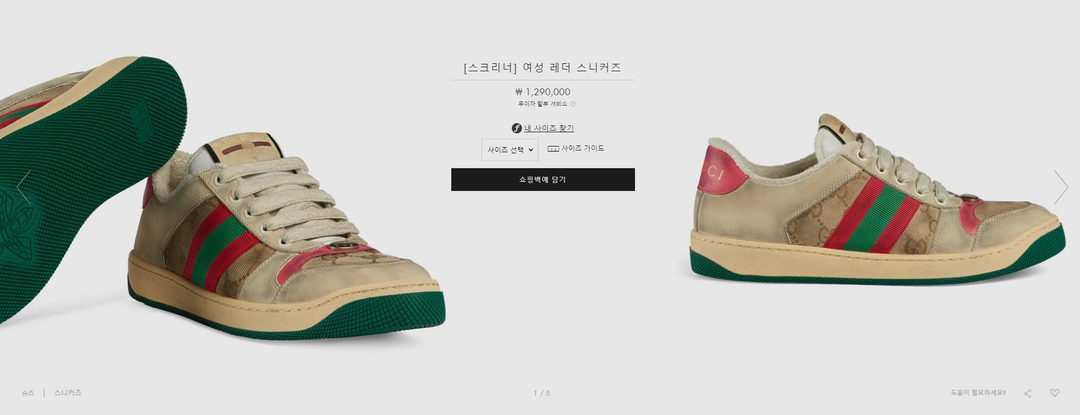Click the size guide ruler icon
Viewport: 1080px width, 415px height.
click(552, 148)
